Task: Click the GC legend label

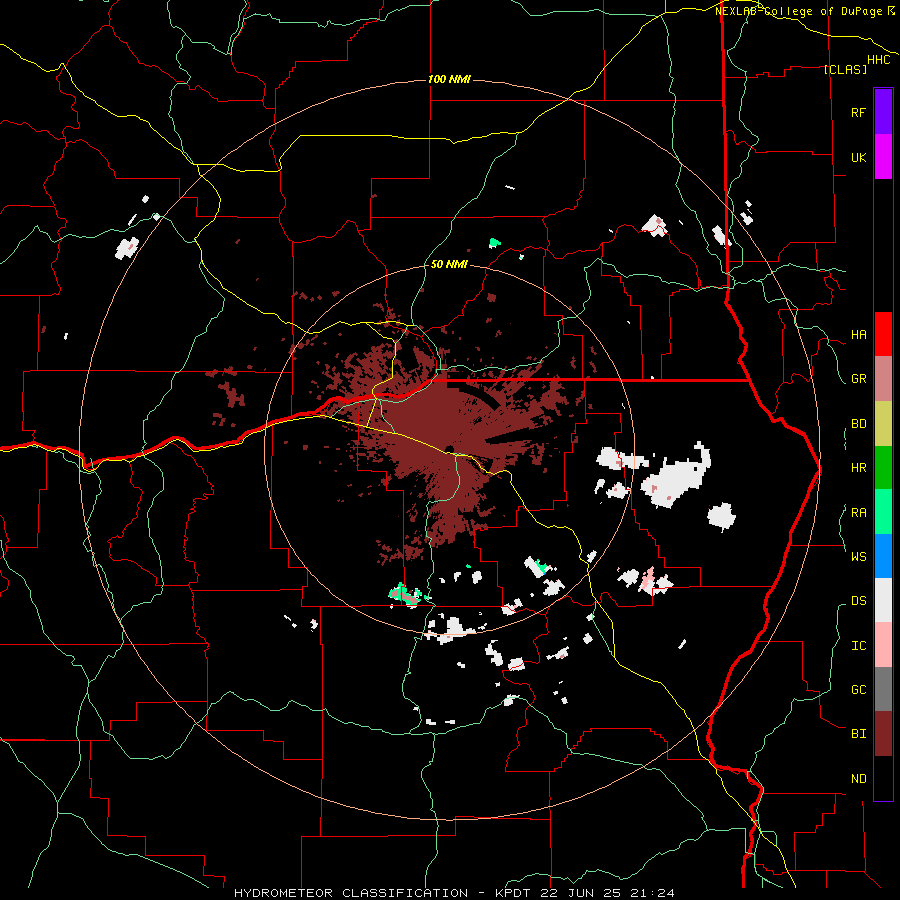Action: coord(858,689)
